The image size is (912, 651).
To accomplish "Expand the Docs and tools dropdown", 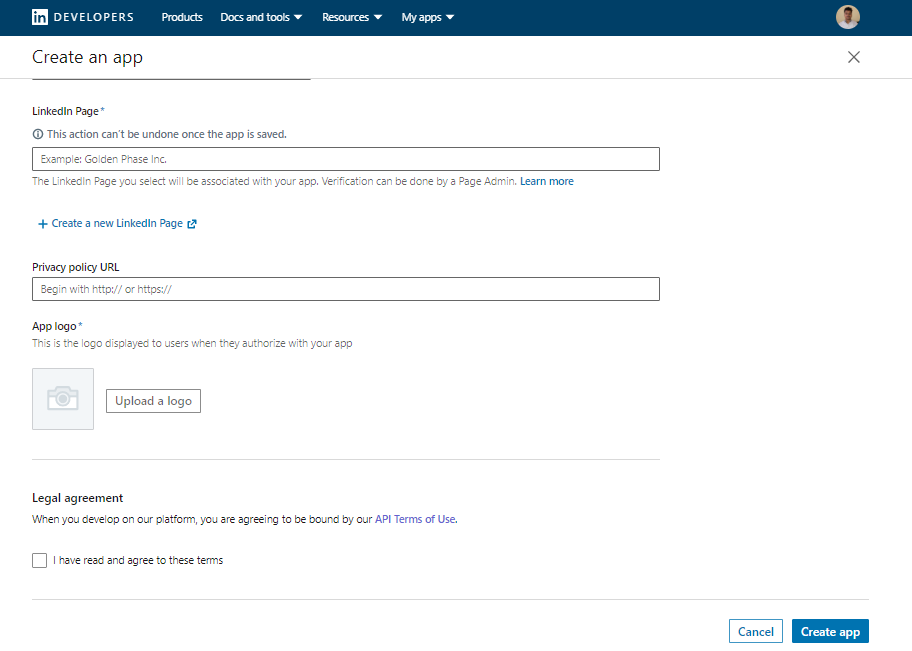I will (261, 17).
